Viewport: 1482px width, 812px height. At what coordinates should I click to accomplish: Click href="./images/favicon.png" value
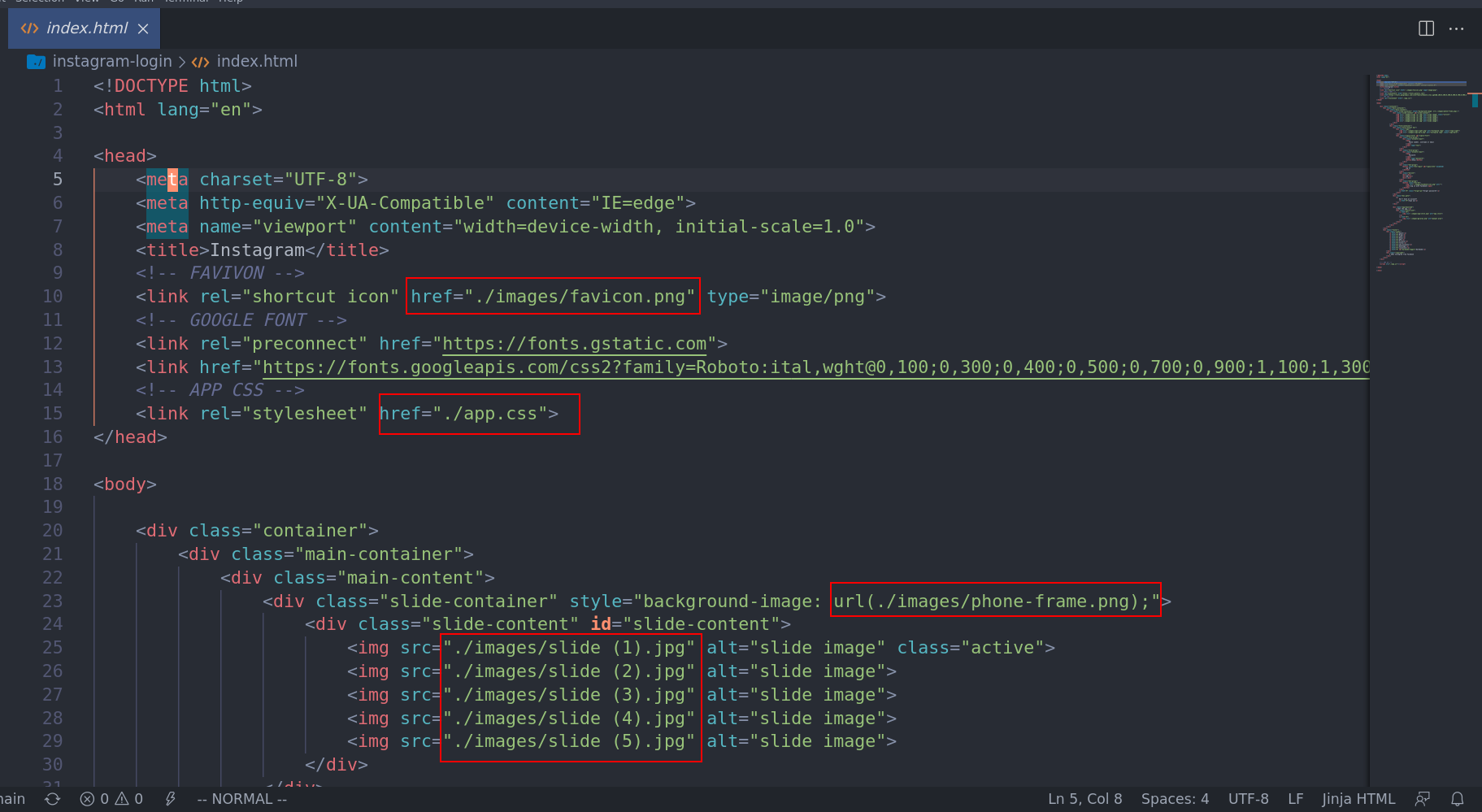click(553, 297)
